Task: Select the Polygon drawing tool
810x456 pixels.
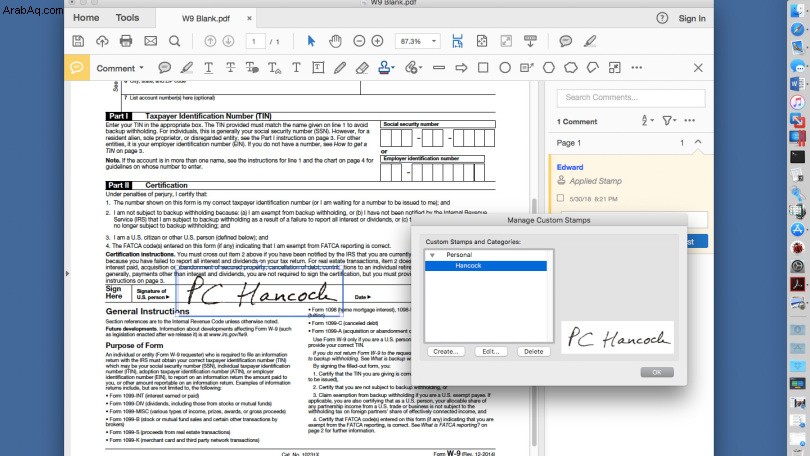Action: click(549, 68)
